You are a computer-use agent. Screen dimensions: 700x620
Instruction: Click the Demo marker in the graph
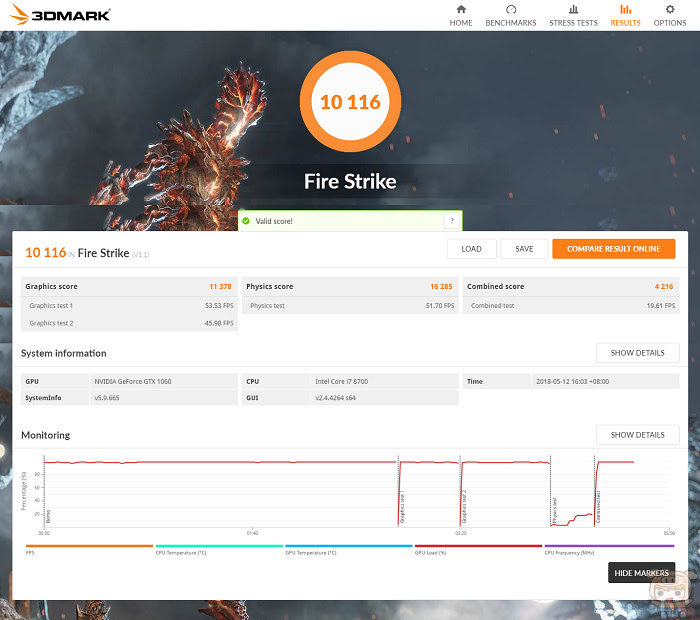[48, 516]
